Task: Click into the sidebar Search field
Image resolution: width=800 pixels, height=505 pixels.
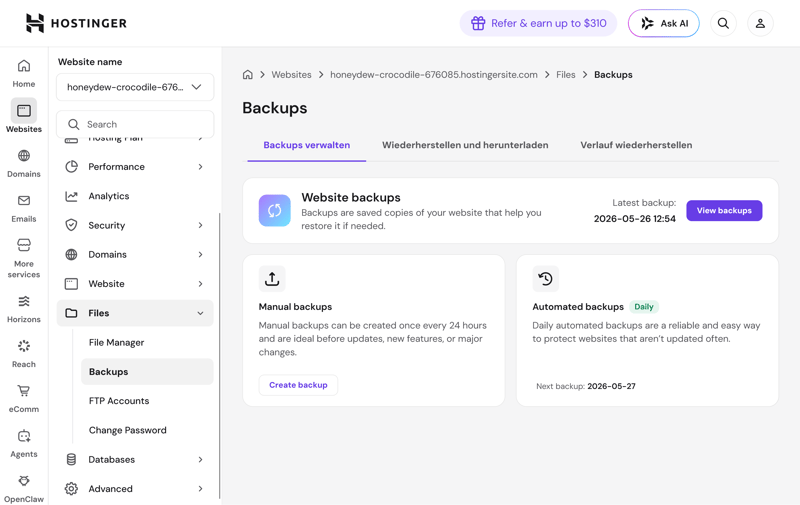Action: (x=135, y=124)
